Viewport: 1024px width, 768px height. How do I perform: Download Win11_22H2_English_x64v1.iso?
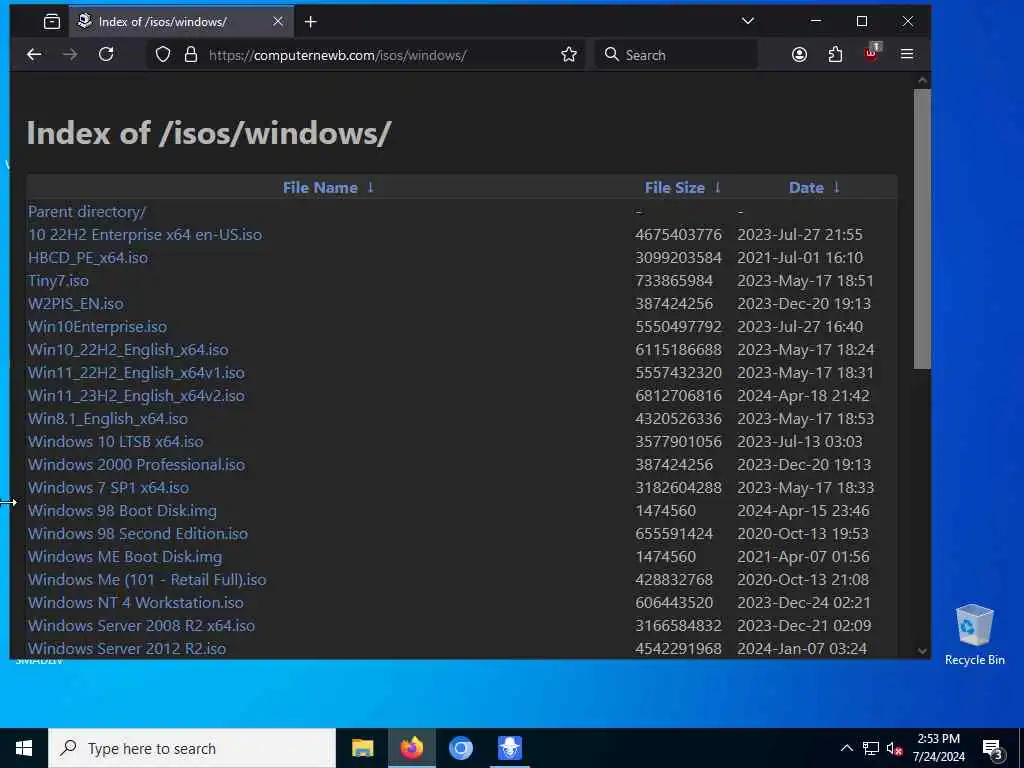point(136,372)
